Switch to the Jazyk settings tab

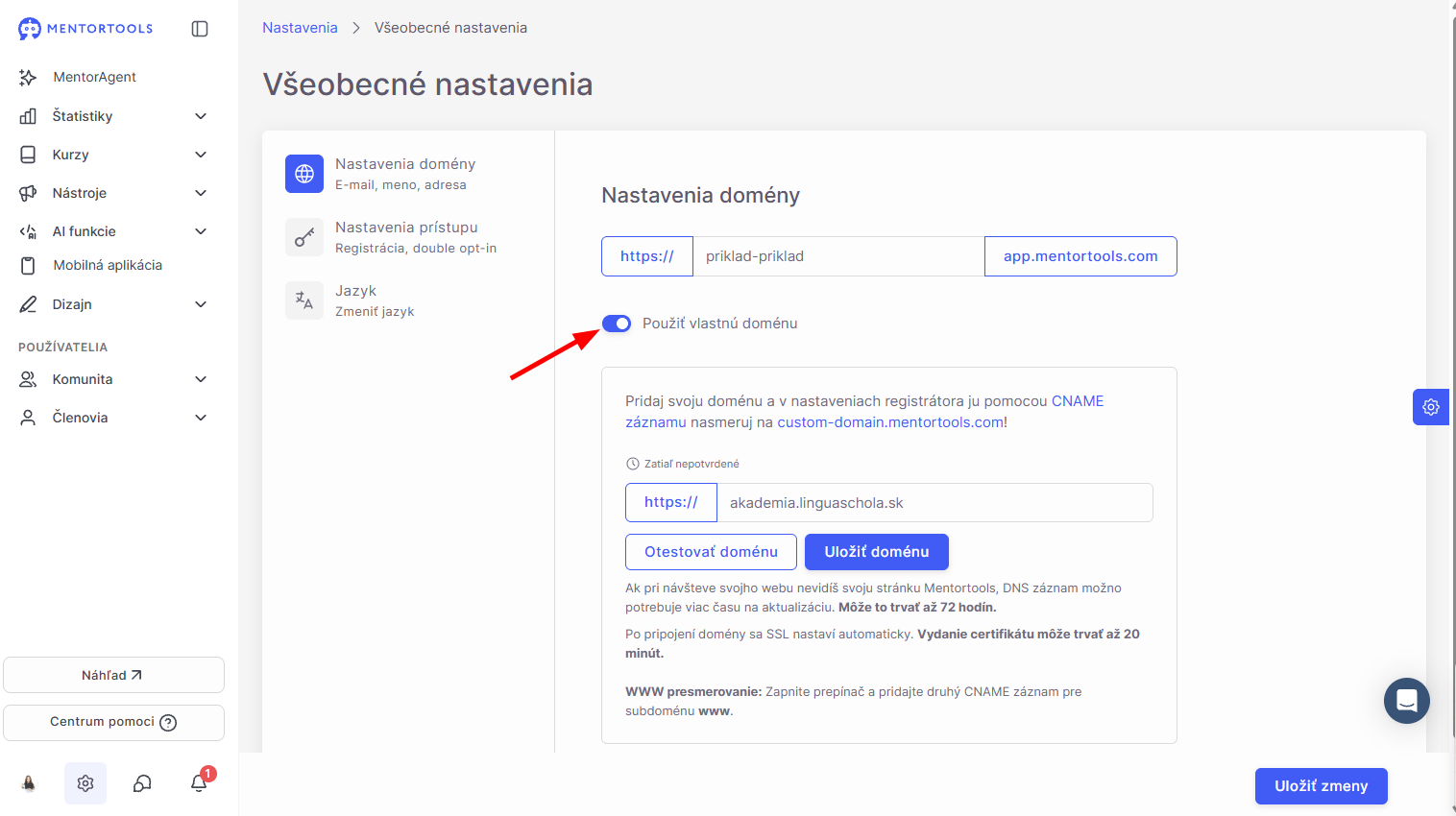(410, 300)
